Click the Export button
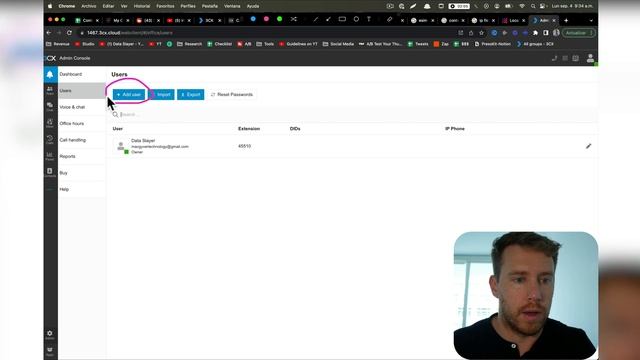This screenshot has height=360, width=640. tap(191, 95)
